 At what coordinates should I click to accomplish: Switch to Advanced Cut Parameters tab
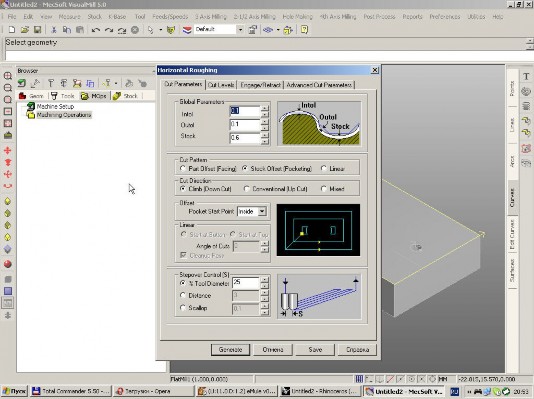tap(319, 85)
